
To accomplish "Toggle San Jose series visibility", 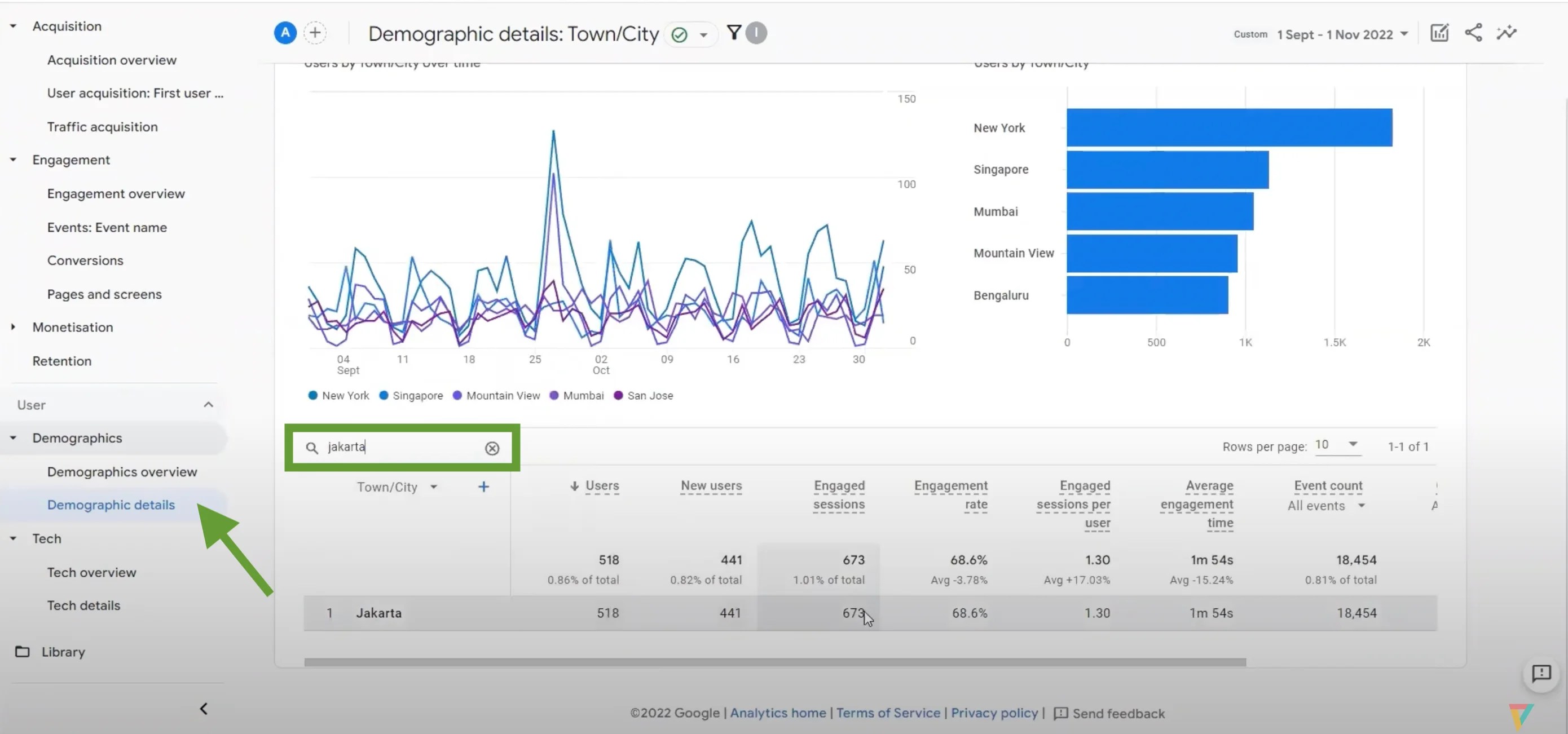I will tap(644, 396).
